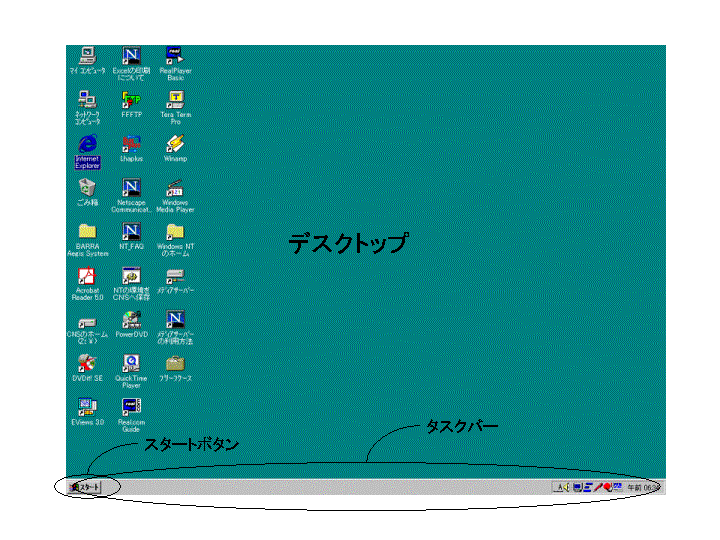Open the Briefcase (ブリーフケース) icon
This screenshot has width=720, height=540.
coord(175,363)
